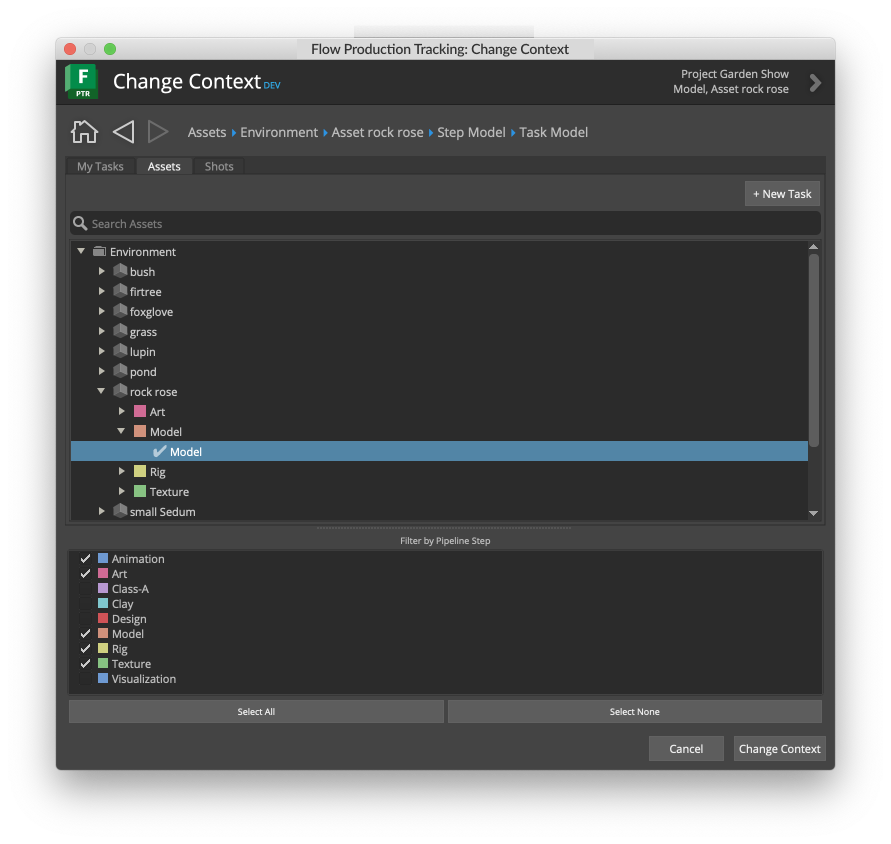
Task: Expand the pond asset node
Action: pos(102,371)
